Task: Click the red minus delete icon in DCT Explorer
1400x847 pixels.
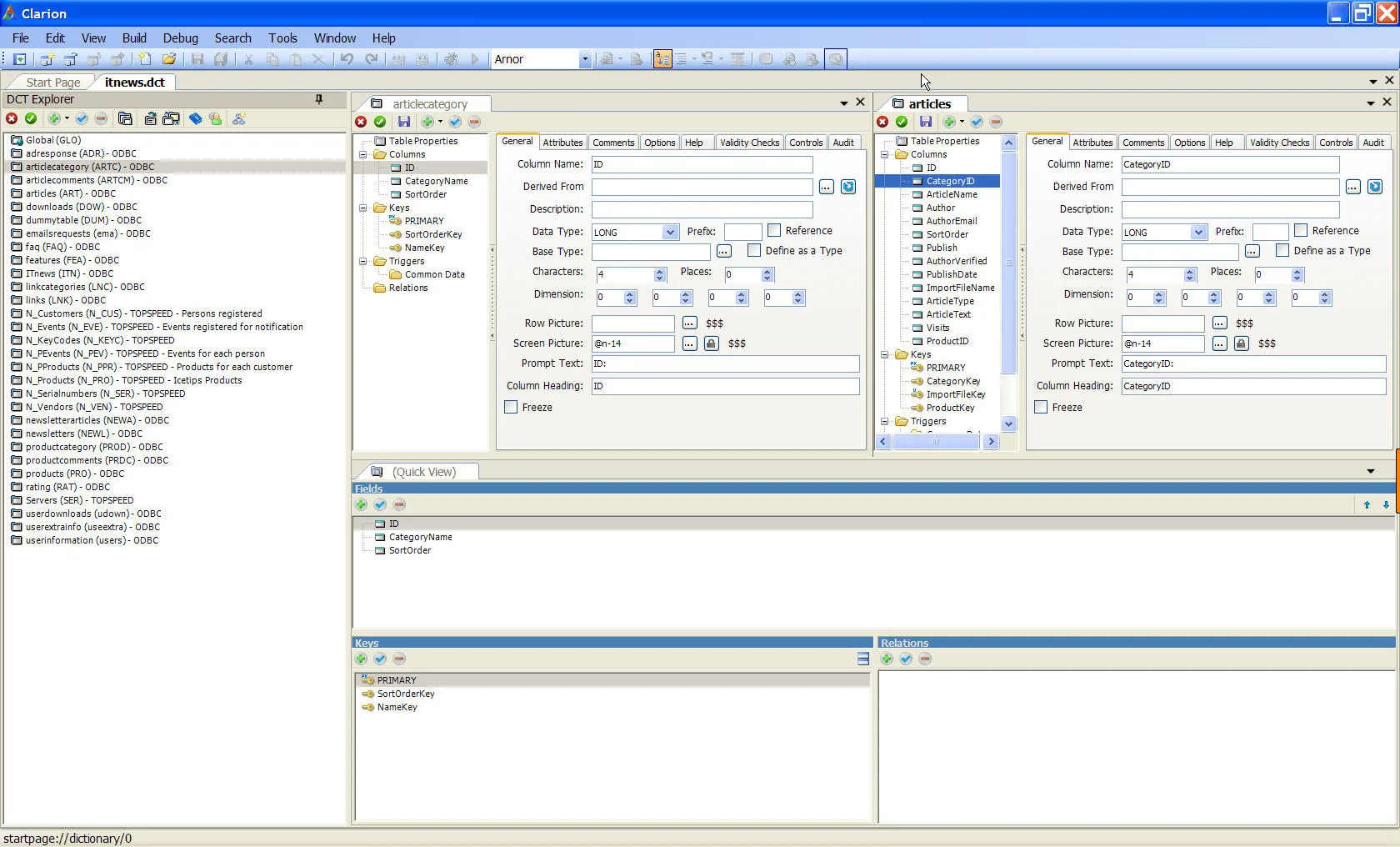Action: [101, 119]
